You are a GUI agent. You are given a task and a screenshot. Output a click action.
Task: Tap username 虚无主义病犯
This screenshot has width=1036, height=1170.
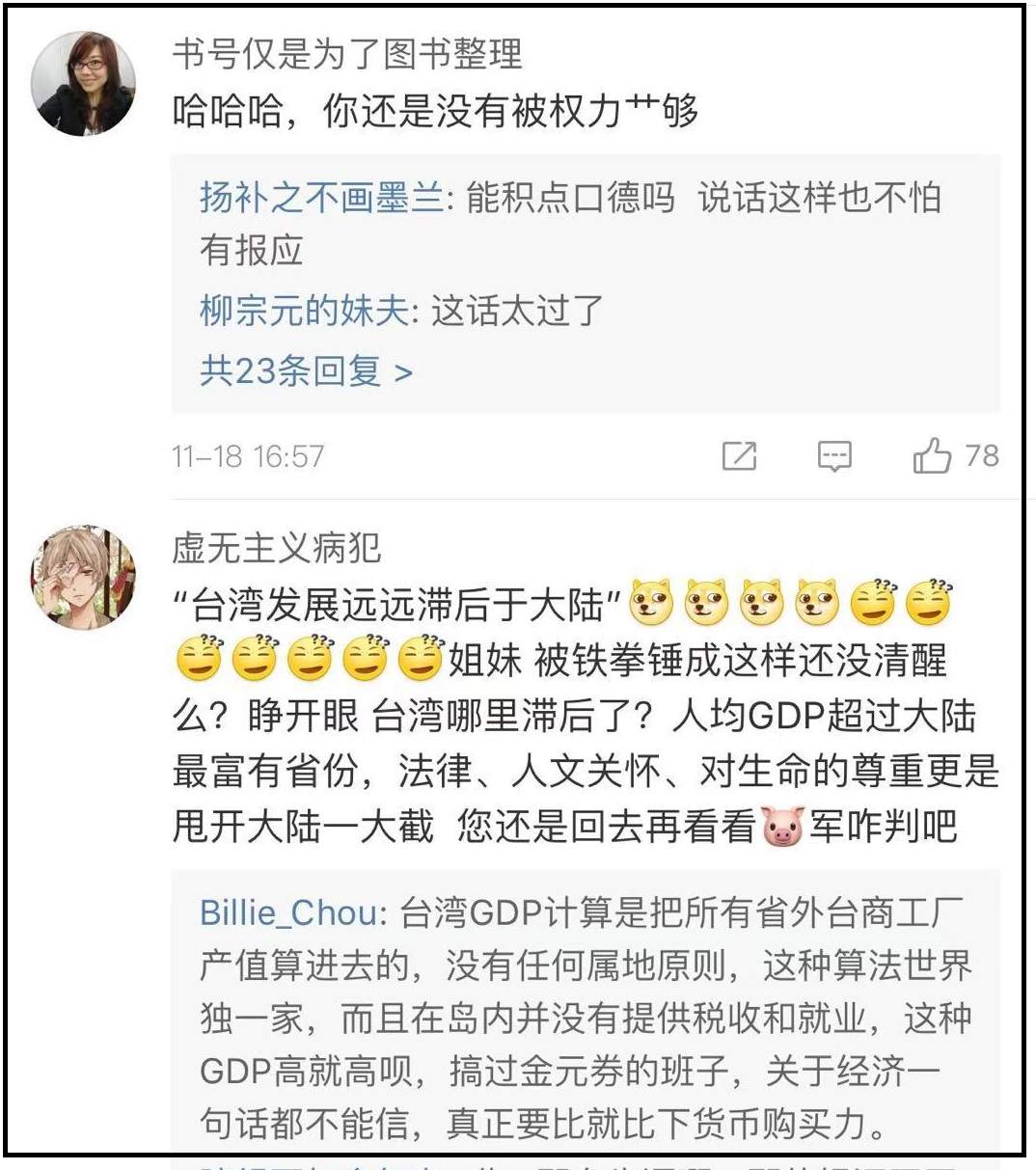tap(277, 548)
